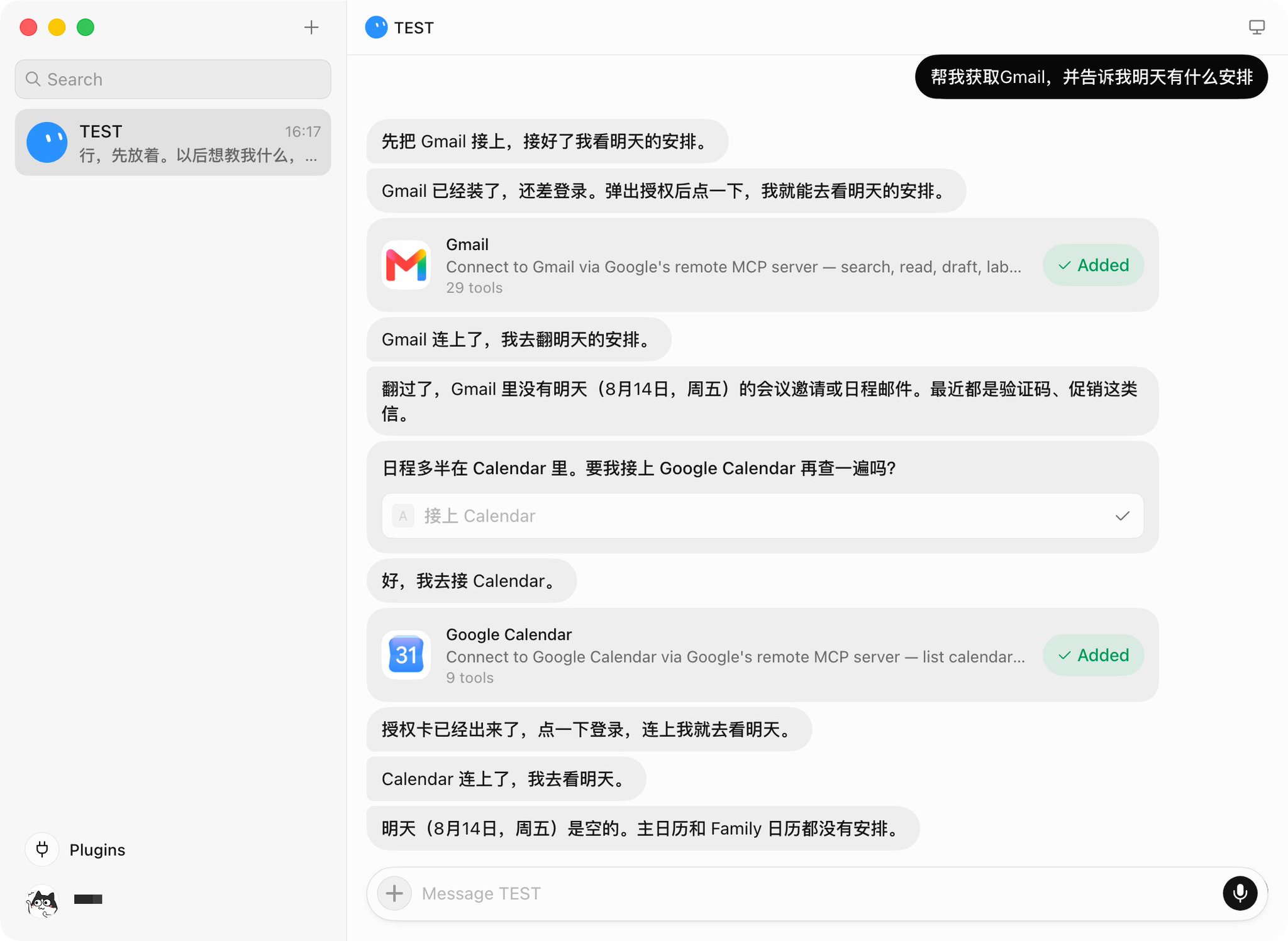Click the Search field in the sidebar

point(173,79)
